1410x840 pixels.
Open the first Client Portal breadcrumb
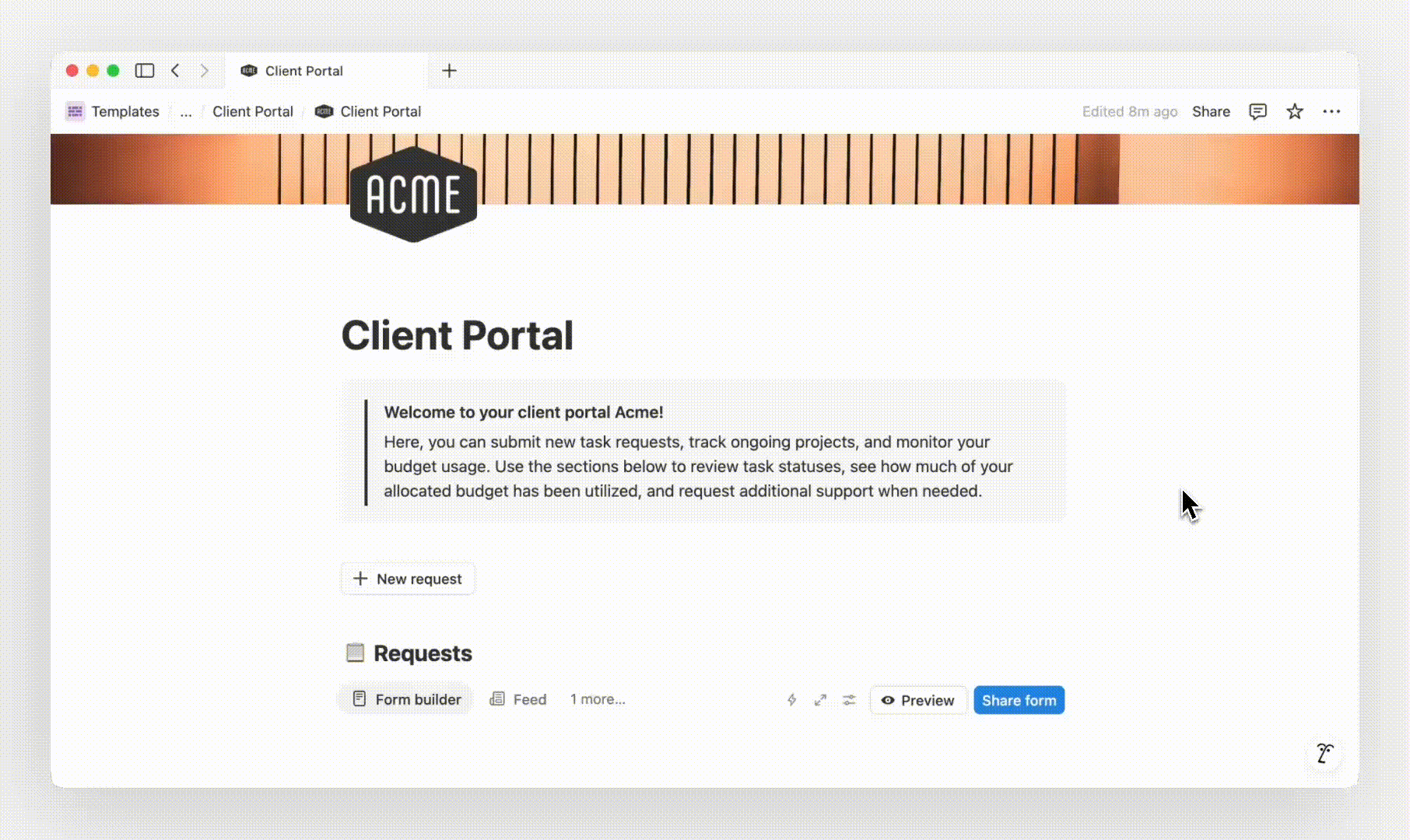point(253,111)
